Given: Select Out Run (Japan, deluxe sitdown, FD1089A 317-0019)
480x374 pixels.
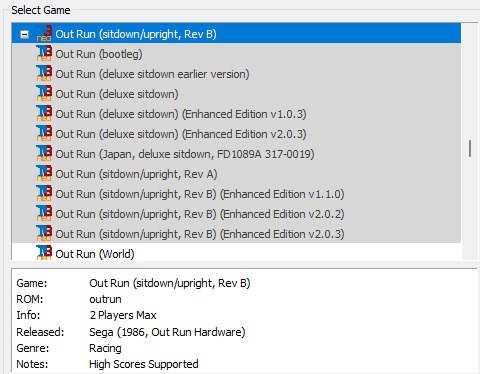Looking at the screenshot, I should 185,154.
